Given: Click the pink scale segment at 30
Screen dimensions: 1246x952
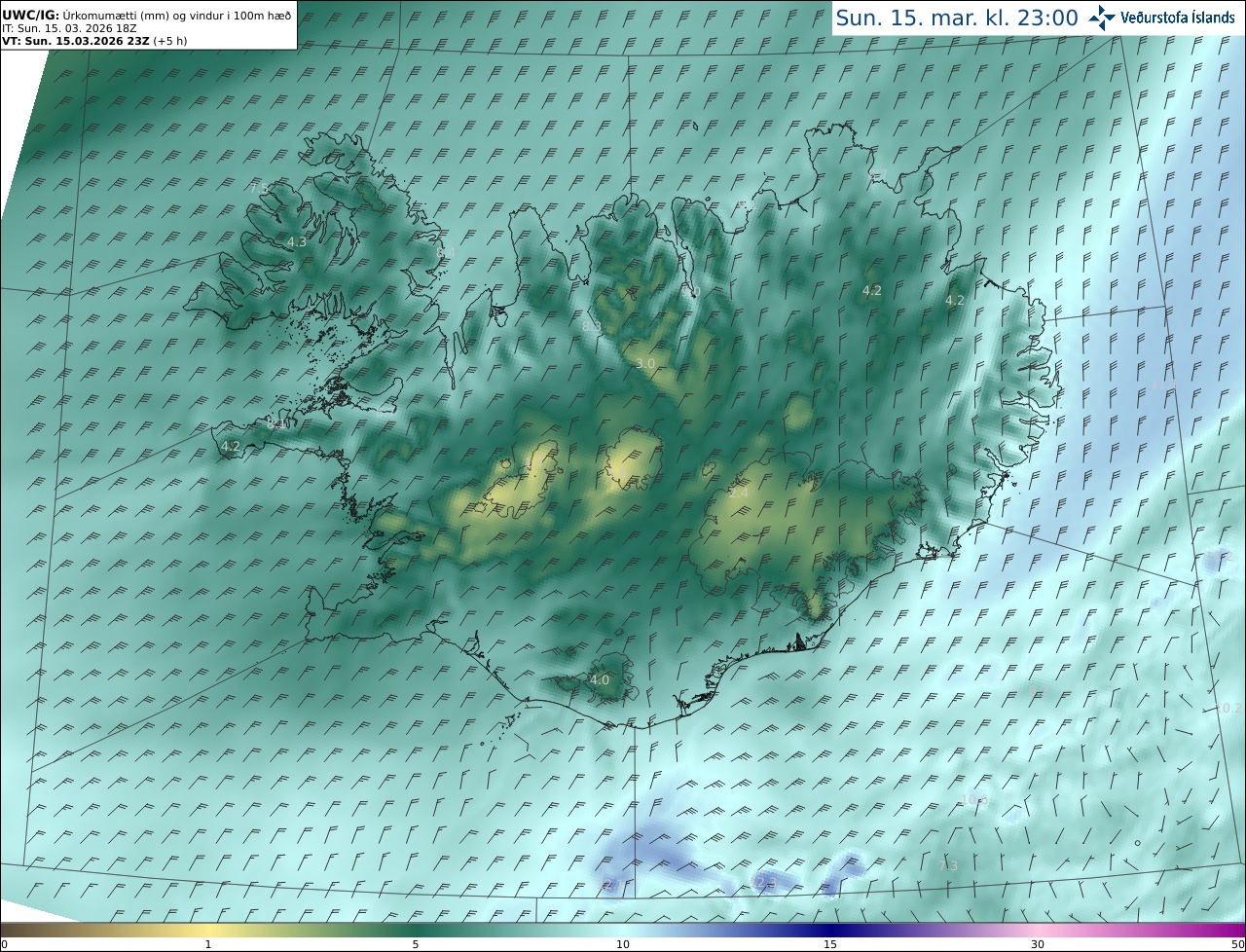Looking at the screenshot, I should 1038,931.
